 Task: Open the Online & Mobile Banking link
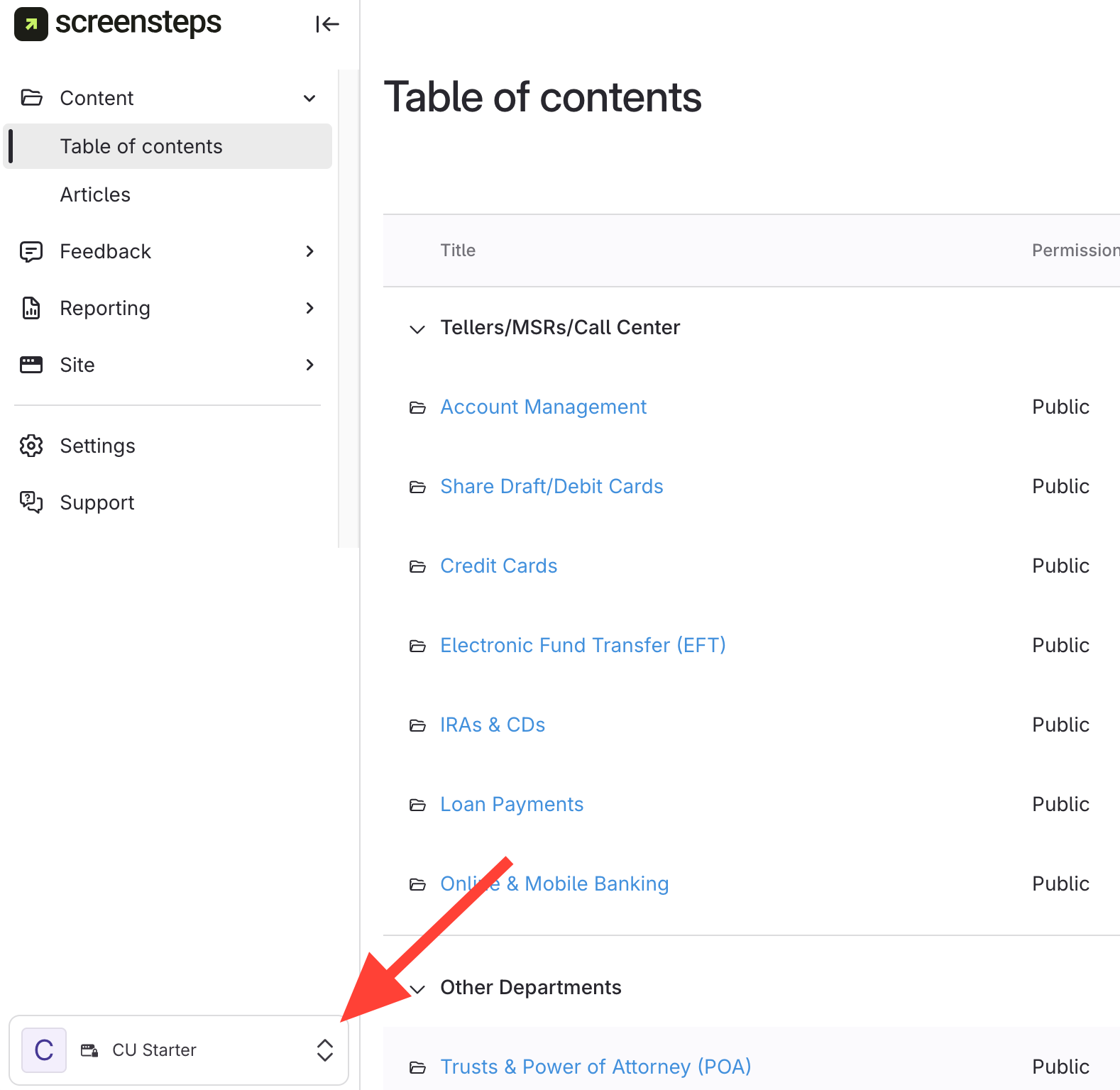[x=554, y=883]
